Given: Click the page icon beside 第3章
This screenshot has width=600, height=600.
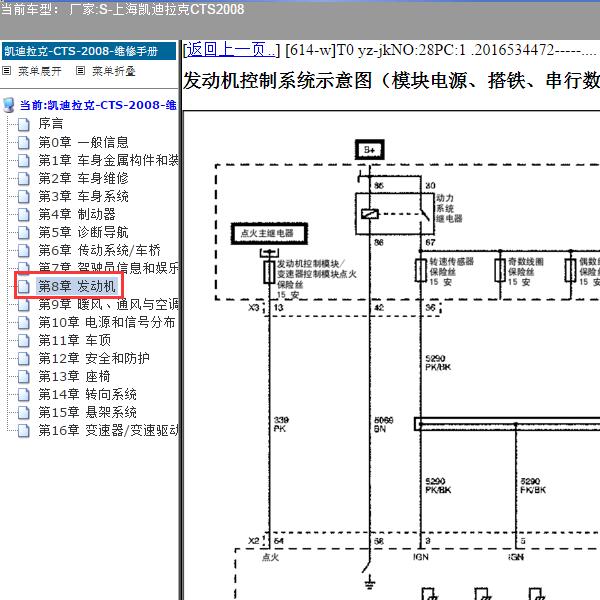Looking at the screenshot, I should (24, 196).
